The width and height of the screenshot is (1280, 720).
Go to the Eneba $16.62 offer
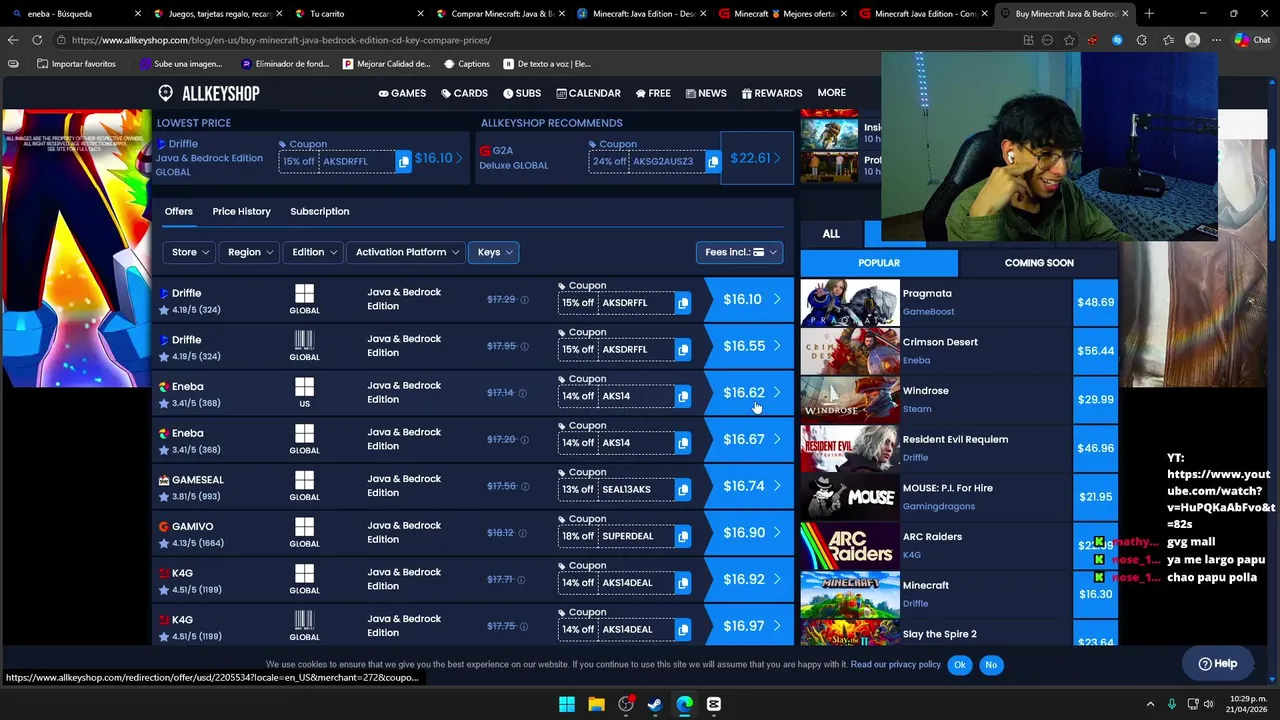(751, 393)
